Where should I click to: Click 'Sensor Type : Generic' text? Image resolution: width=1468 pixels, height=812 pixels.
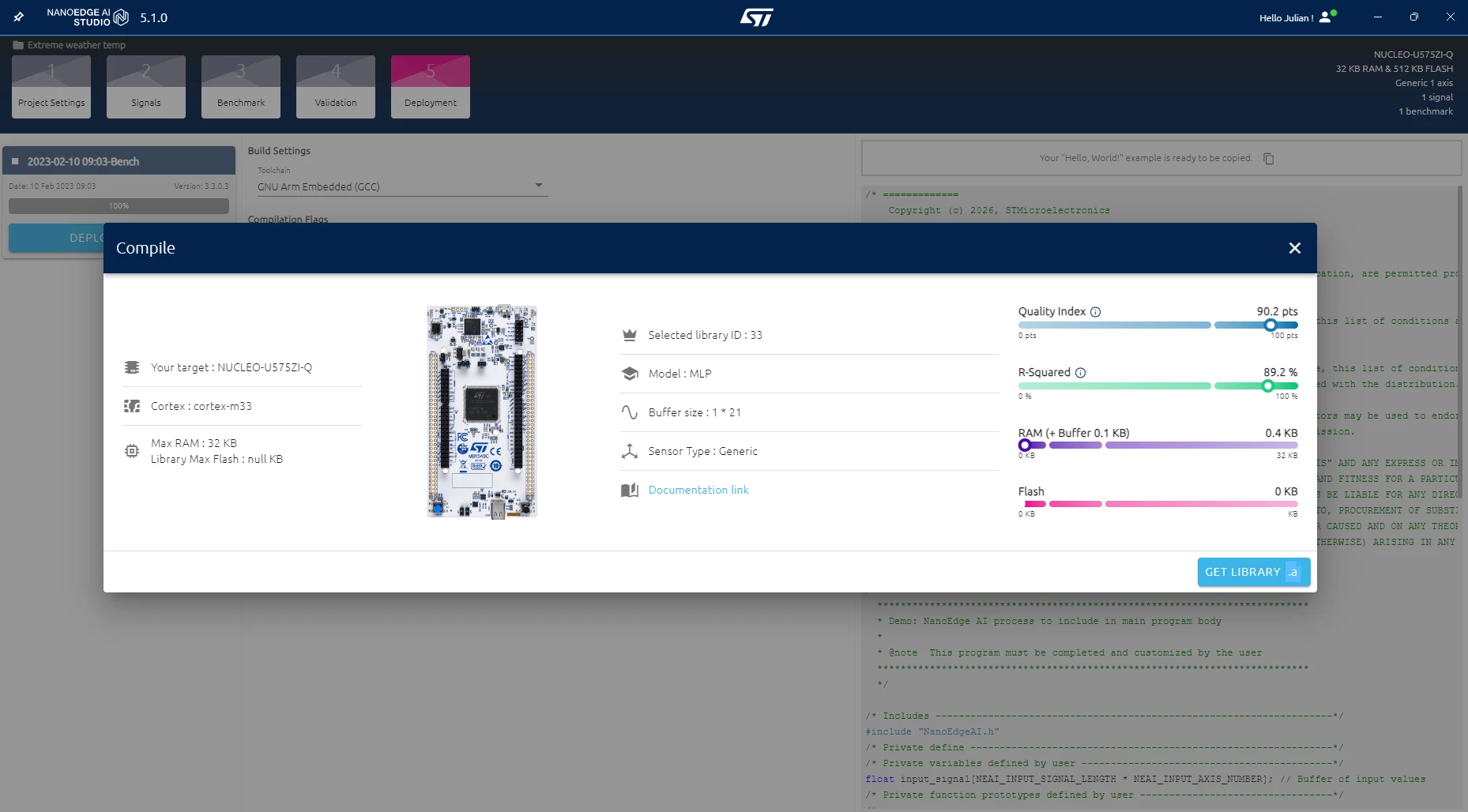(x=703, y=451)
